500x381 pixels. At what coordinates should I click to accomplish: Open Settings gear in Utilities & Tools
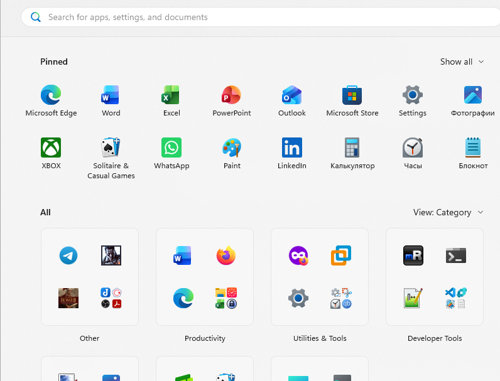tap(298, 298)
